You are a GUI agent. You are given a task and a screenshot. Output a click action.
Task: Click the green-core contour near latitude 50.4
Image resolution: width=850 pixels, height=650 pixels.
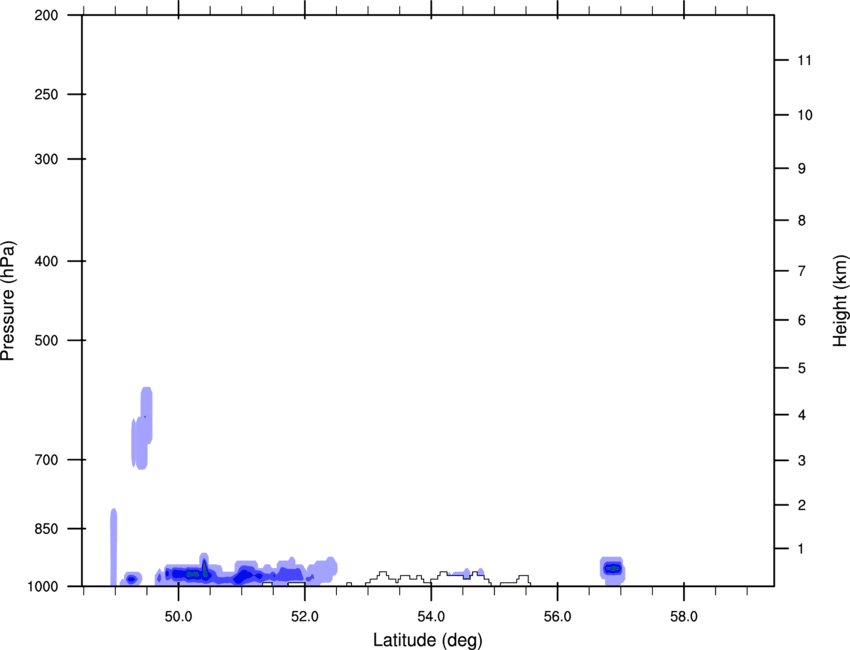click(204, 569)
